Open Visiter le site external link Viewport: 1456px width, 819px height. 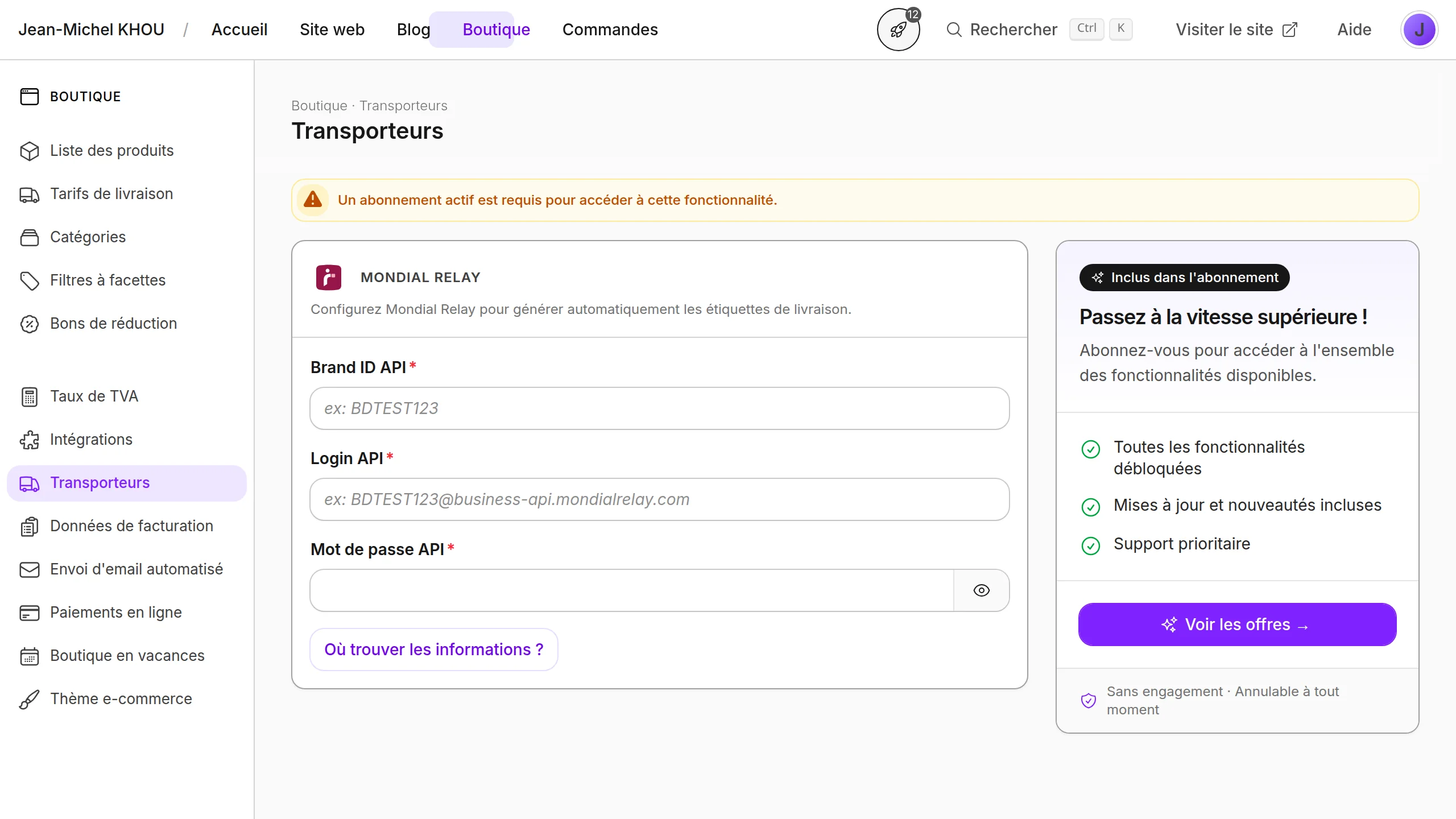click(1236, 30)
